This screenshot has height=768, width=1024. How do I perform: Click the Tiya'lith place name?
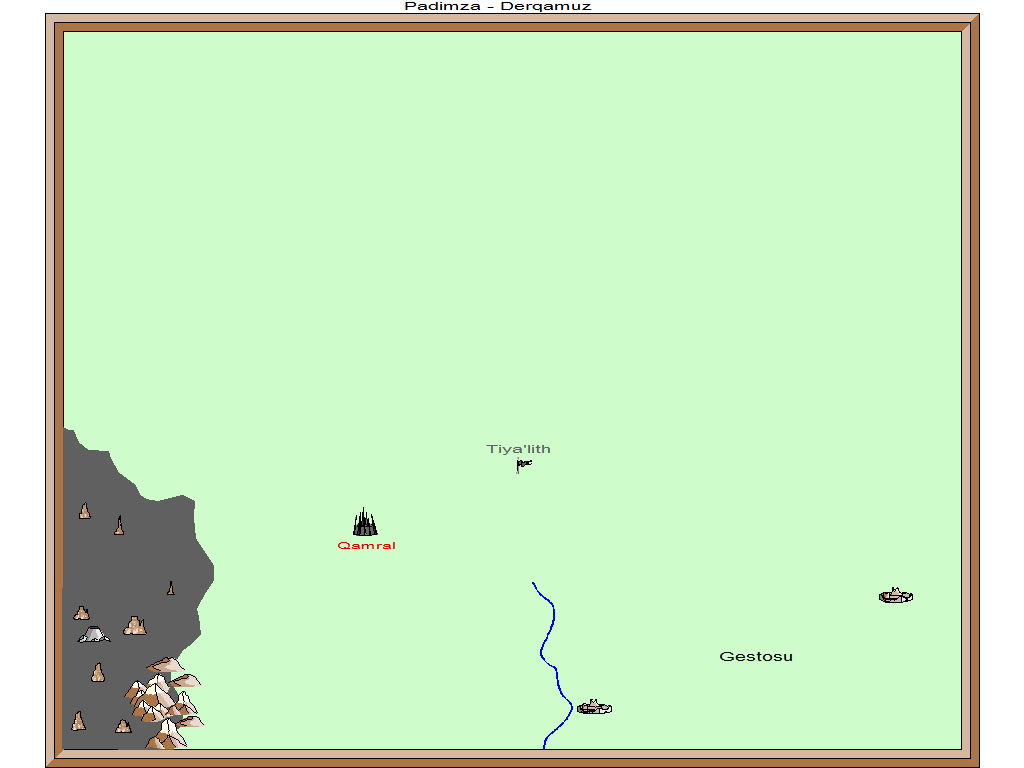pyautogui.click(x=519, y=449)
